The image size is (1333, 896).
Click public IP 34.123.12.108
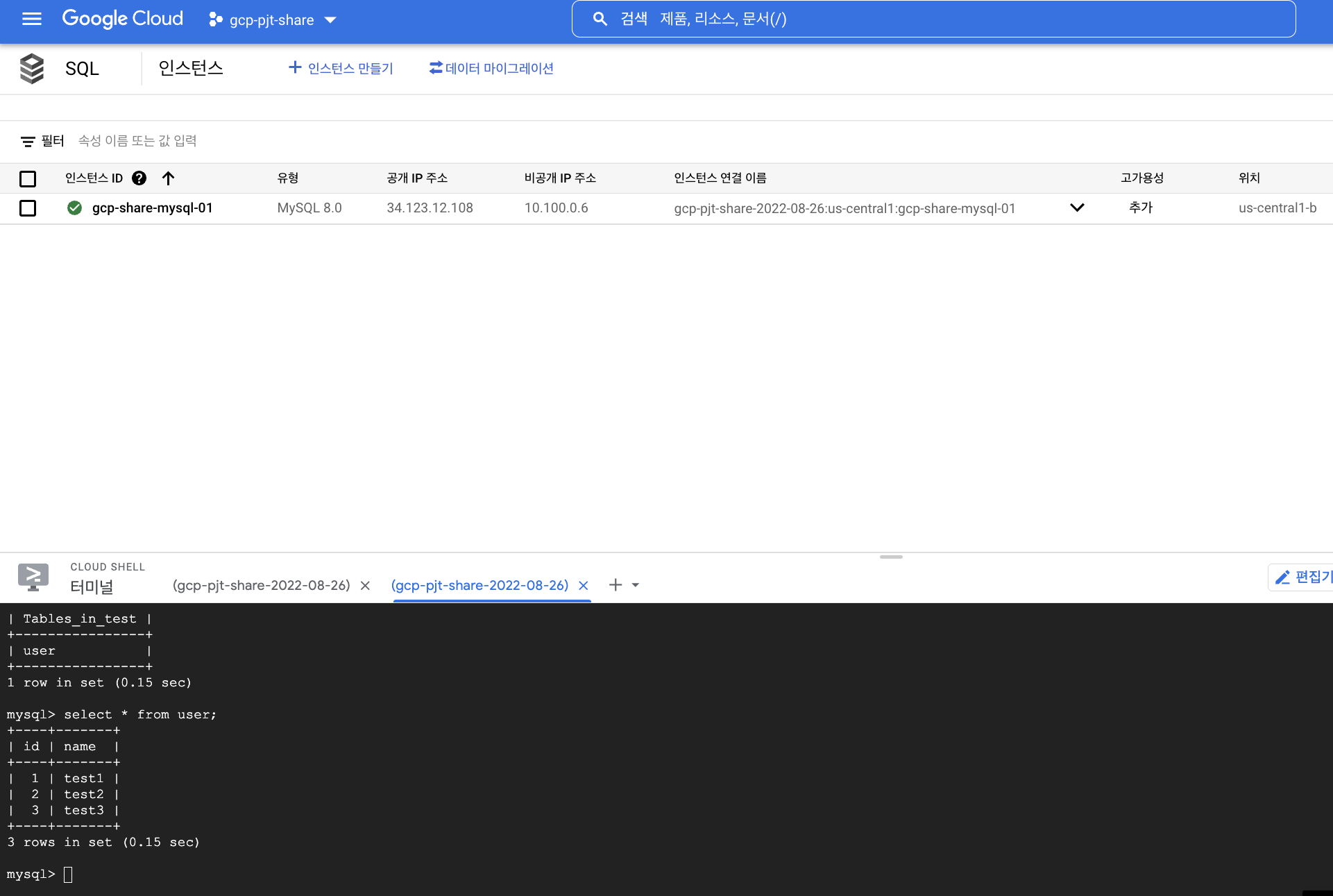point(430,208)
